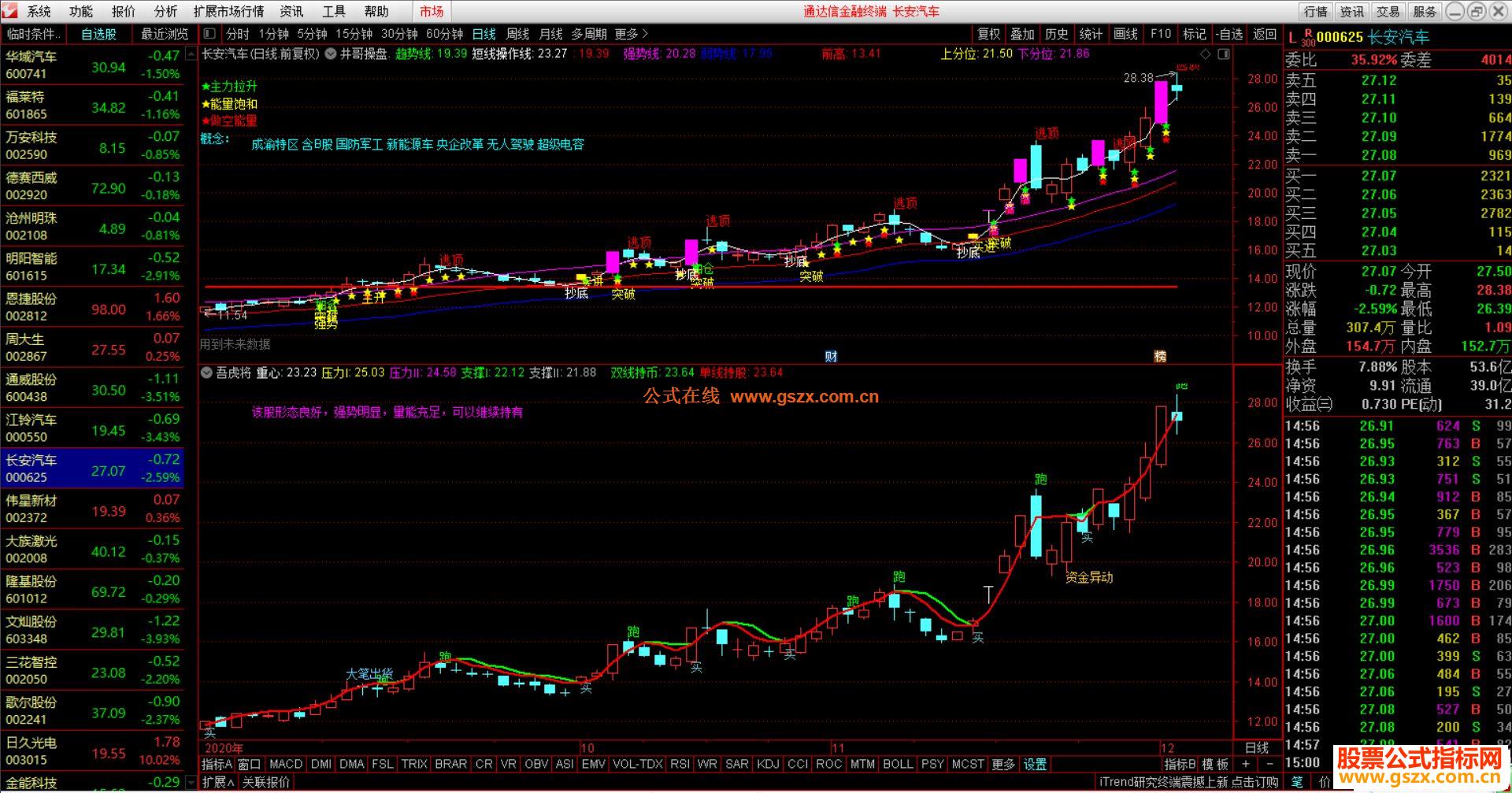
Task: Switch chart period to 30分钟
Action: (399, 34)
